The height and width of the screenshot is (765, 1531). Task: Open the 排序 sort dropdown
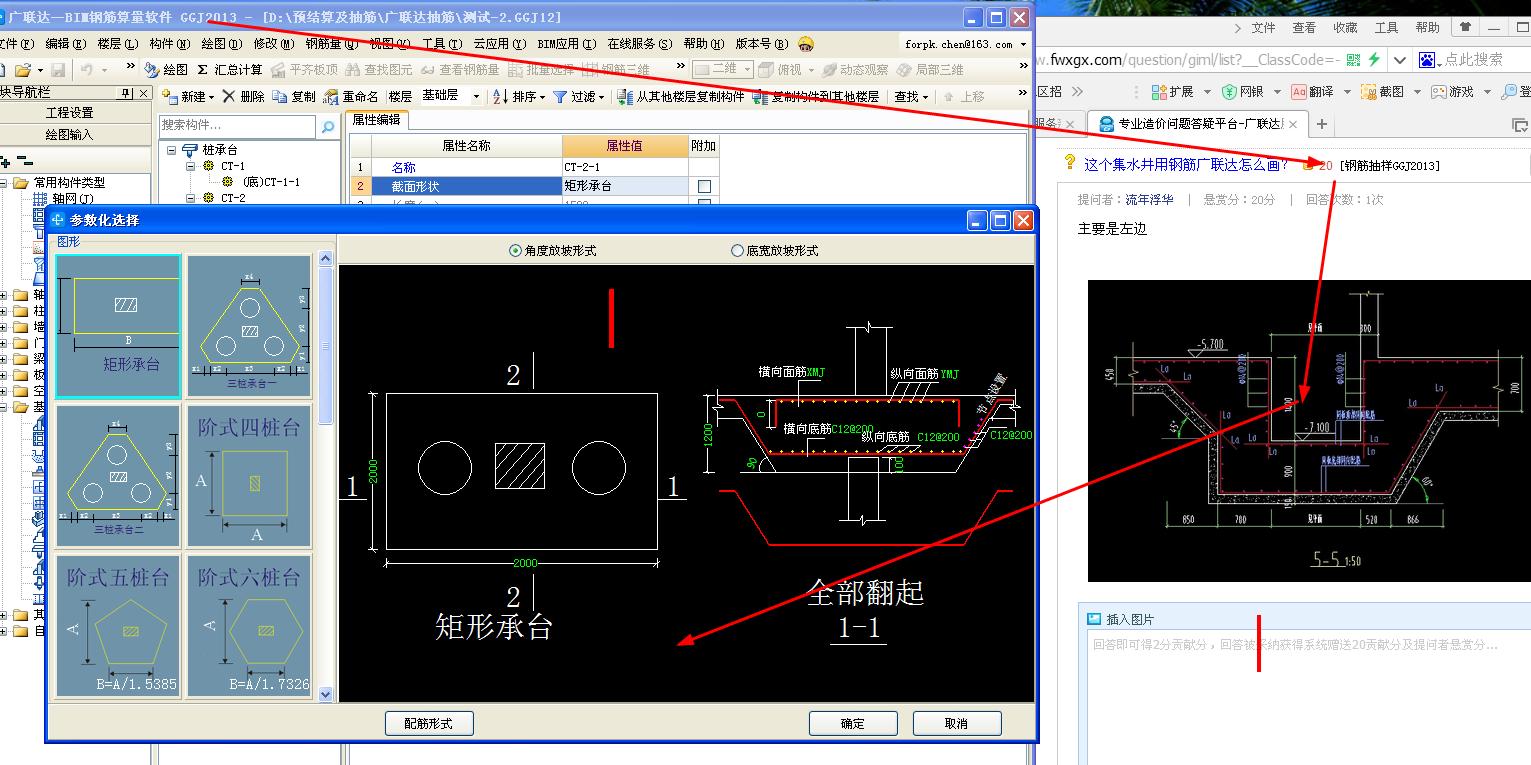point(543,97)
